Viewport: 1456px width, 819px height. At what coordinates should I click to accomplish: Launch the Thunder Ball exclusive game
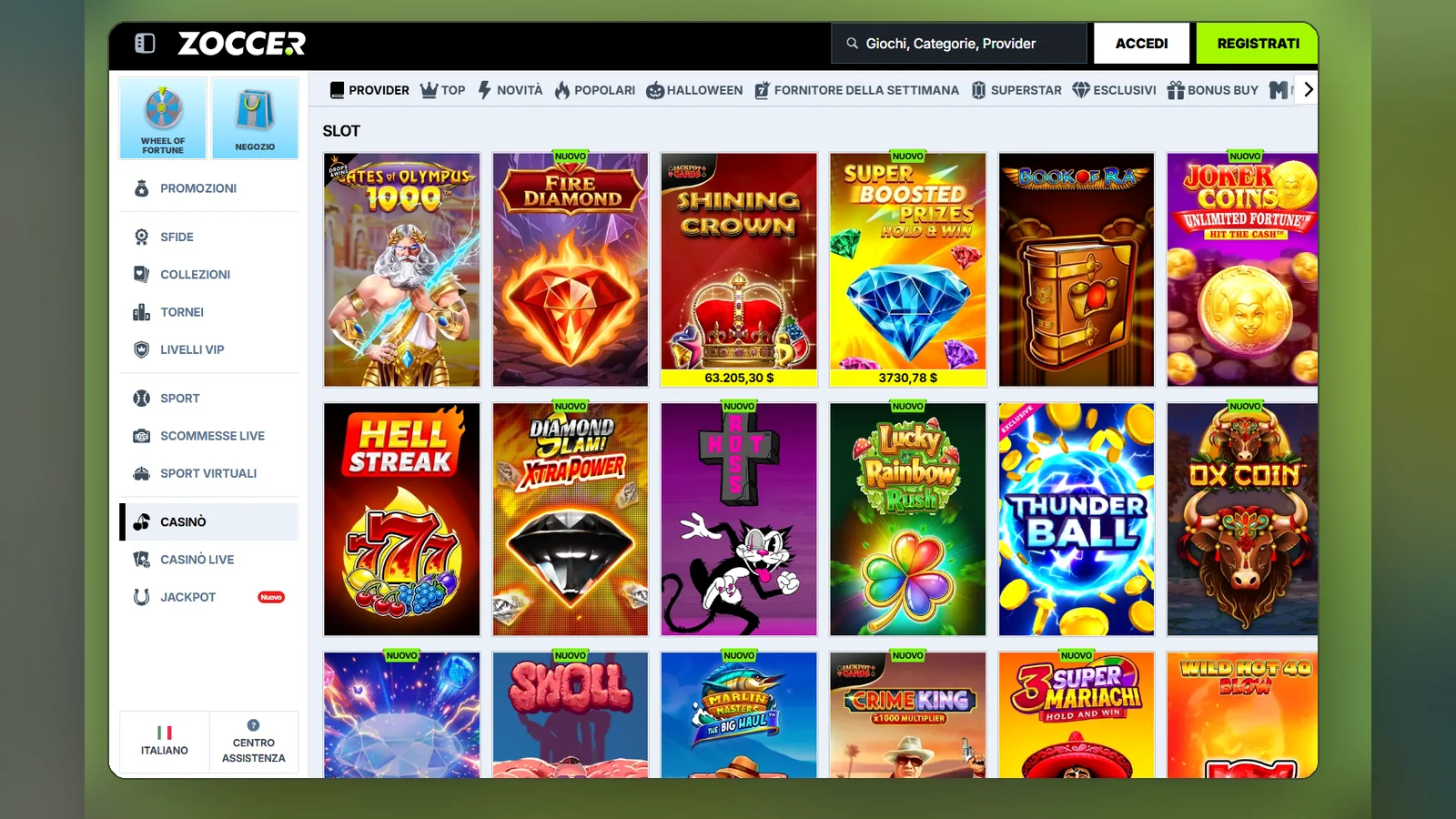[1077, 519]
